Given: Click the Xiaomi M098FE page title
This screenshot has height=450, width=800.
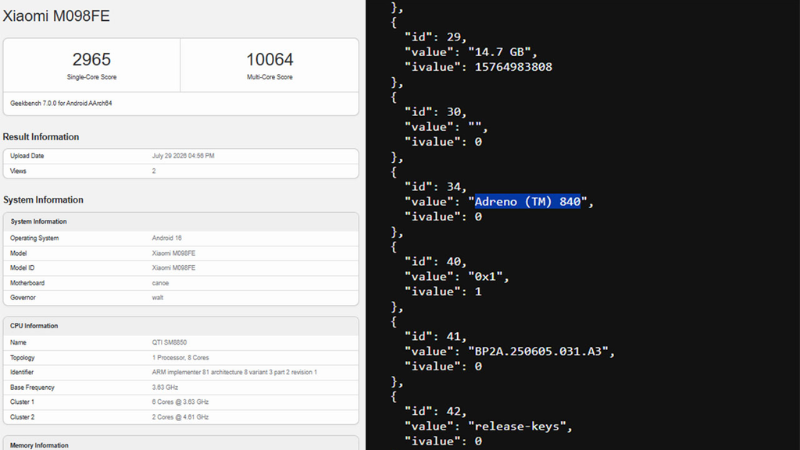Looking at the screenshot, I should (56, 16).
